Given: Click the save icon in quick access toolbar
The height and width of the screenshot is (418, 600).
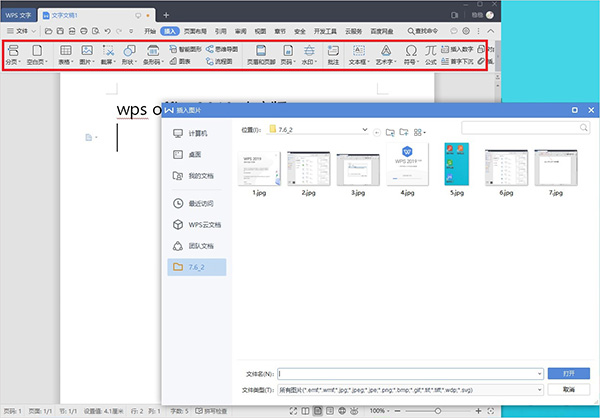Looking at the screenshot, I should (60, 31).
